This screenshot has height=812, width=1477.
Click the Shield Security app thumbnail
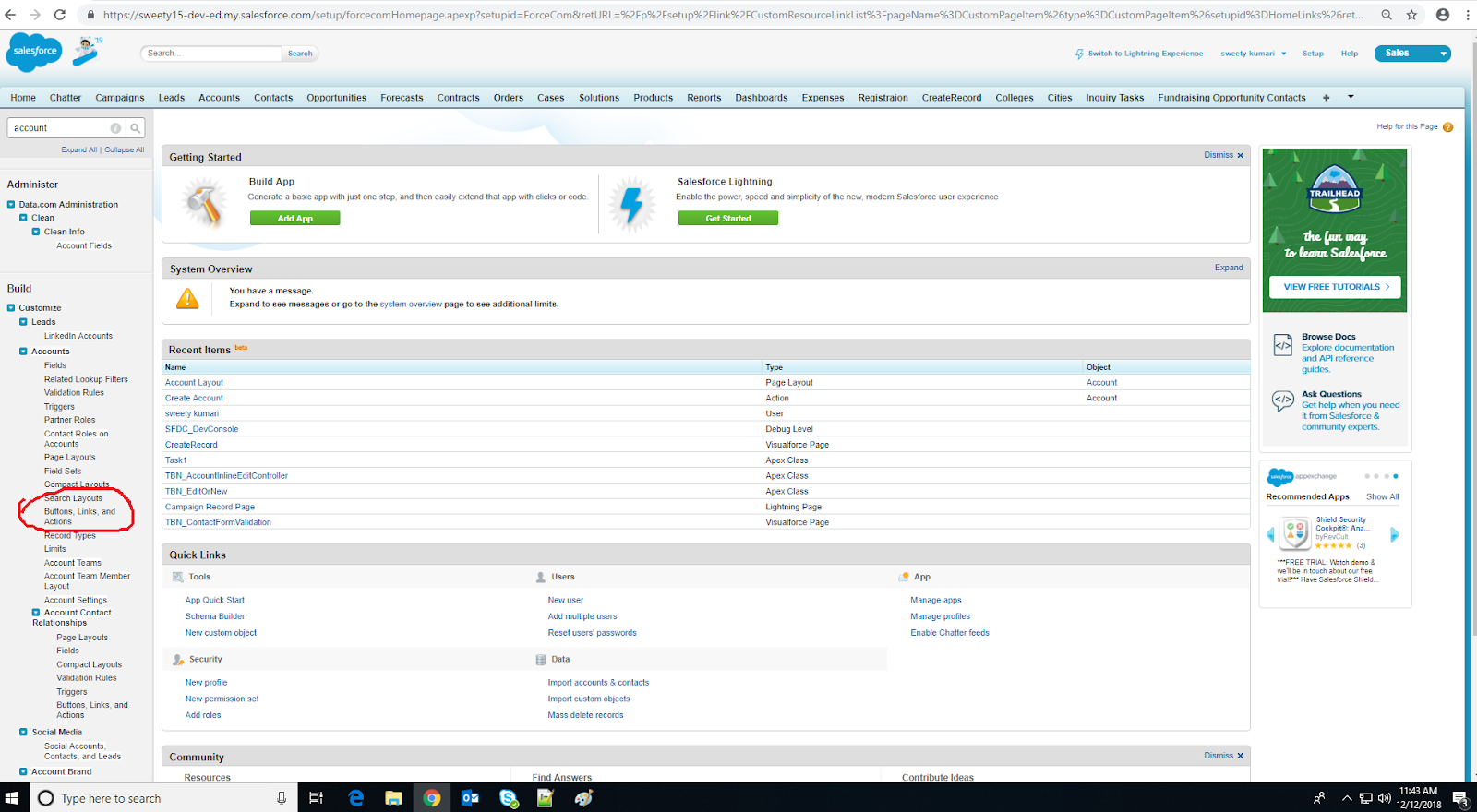pos(1295,533)
